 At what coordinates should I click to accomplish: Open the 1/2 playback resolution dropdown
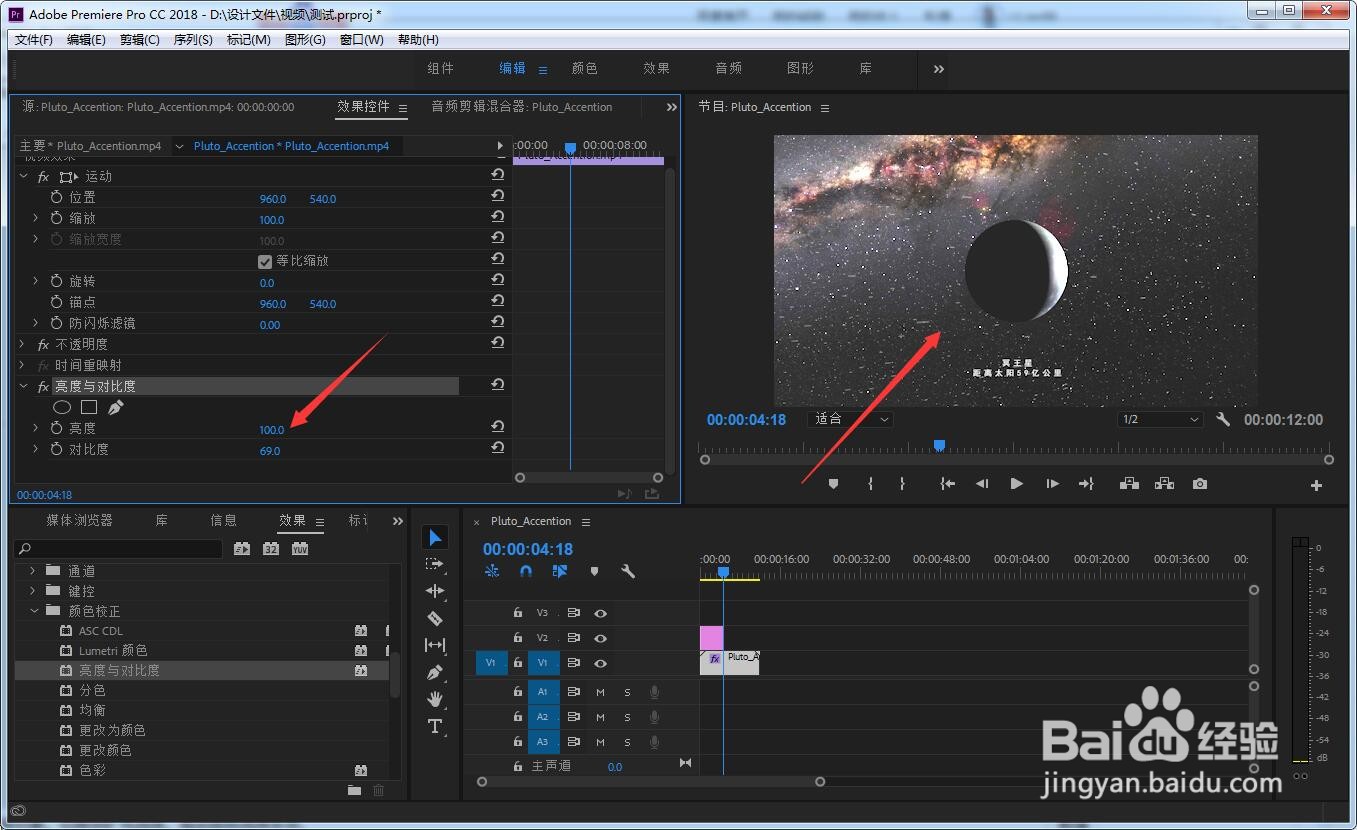click(1160, 419)
